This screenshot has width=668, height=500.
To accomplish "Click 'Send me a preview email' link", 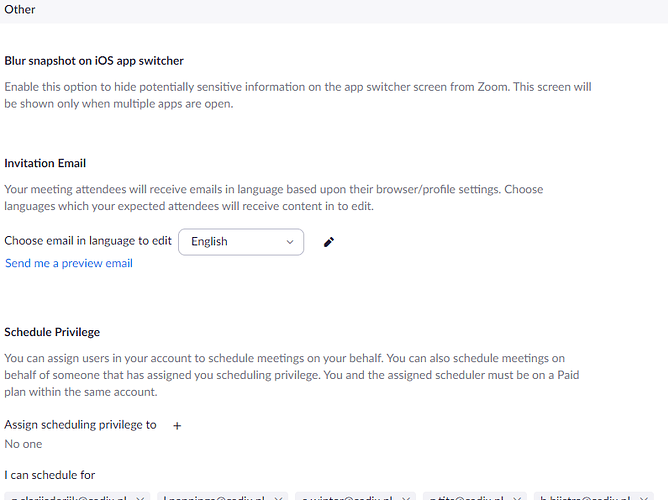I will (x=69, y=263).
